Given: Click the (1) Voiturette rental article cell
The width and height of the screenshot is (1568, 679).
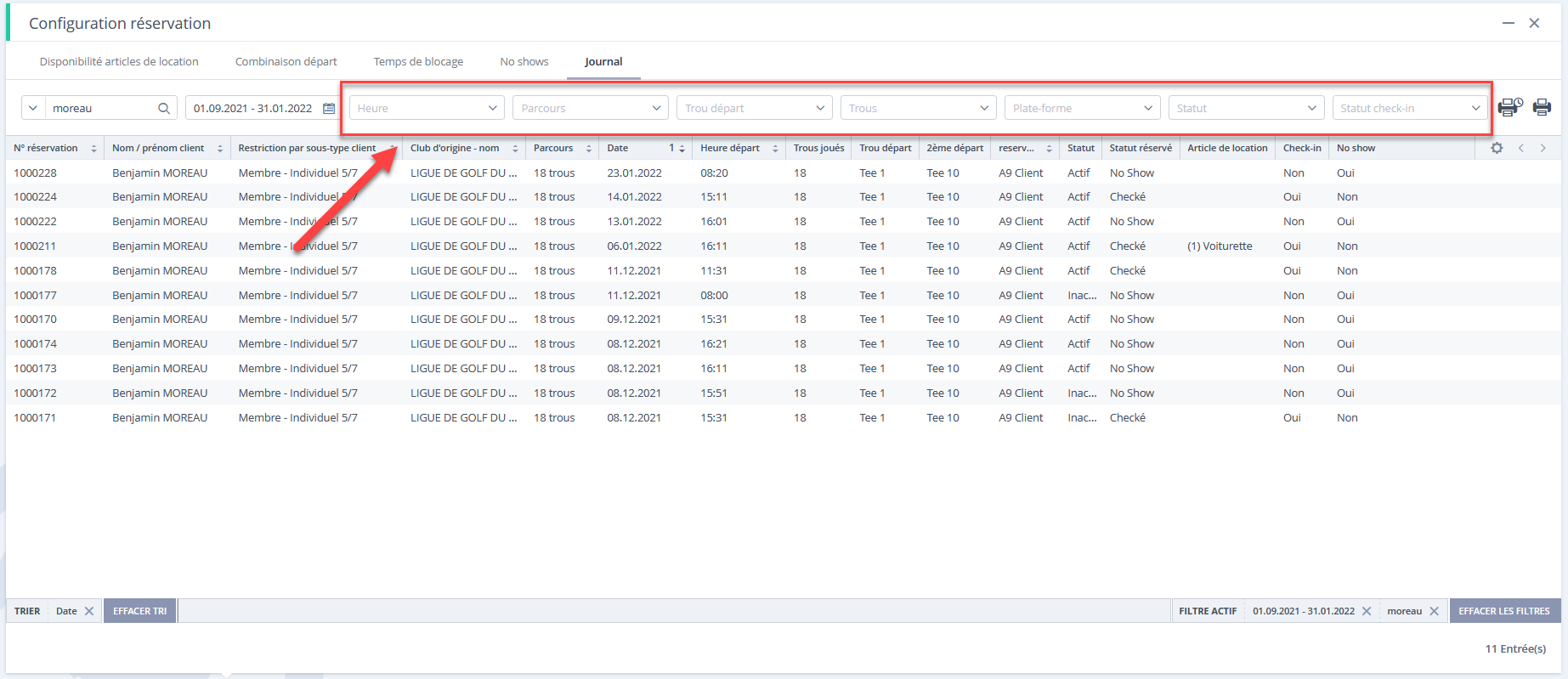Looking at the screenshot, I should [x=1220, y=246].
